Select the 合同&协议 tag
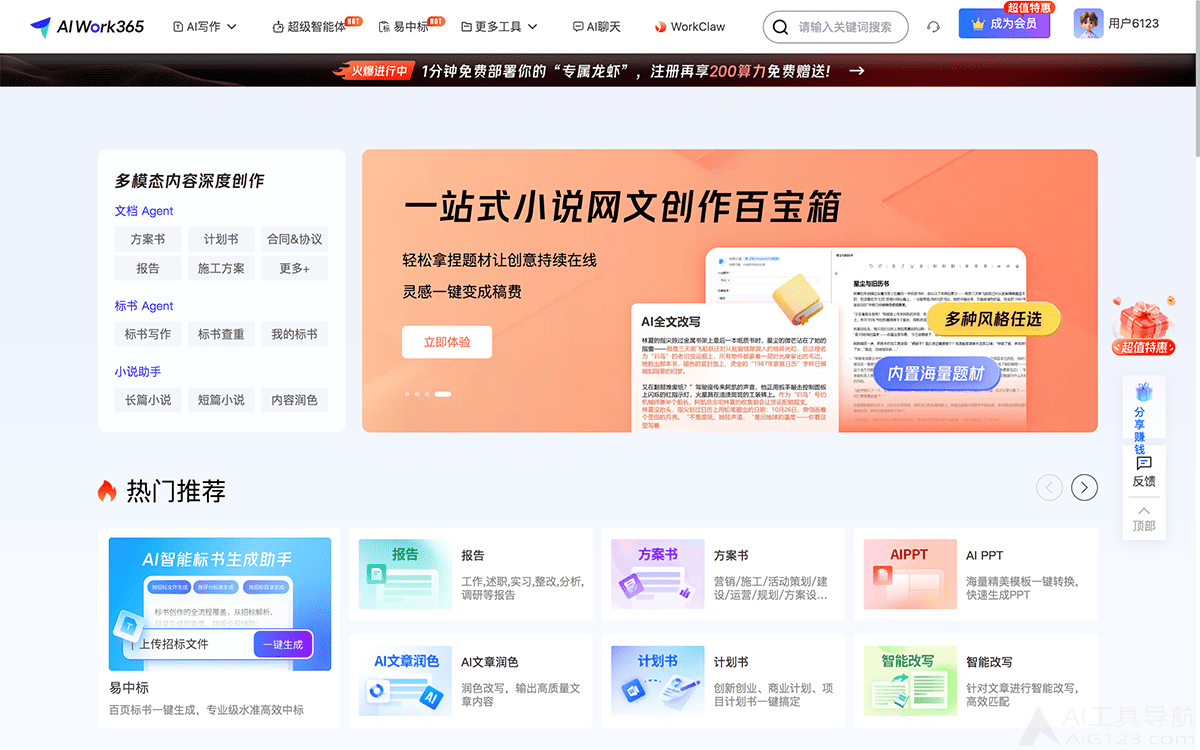This screenshot has height=750, width=1200. (x=295, y=240)
